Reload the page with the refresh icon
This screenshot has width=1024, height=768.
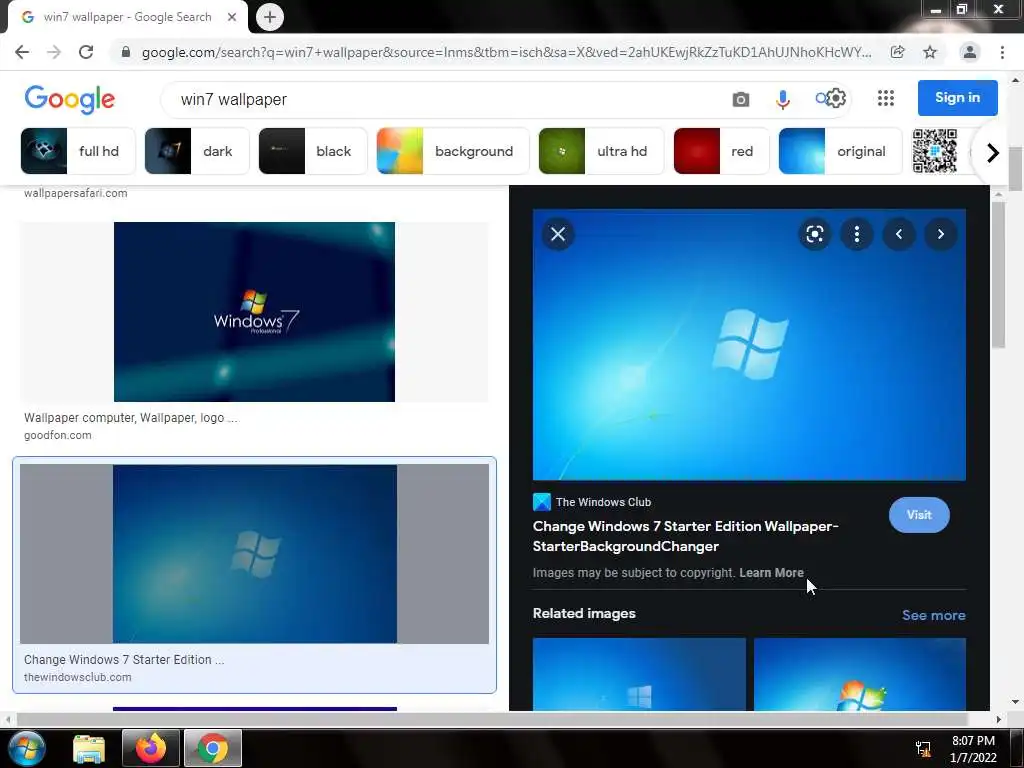pyautogui.click(x=86, y=52)
